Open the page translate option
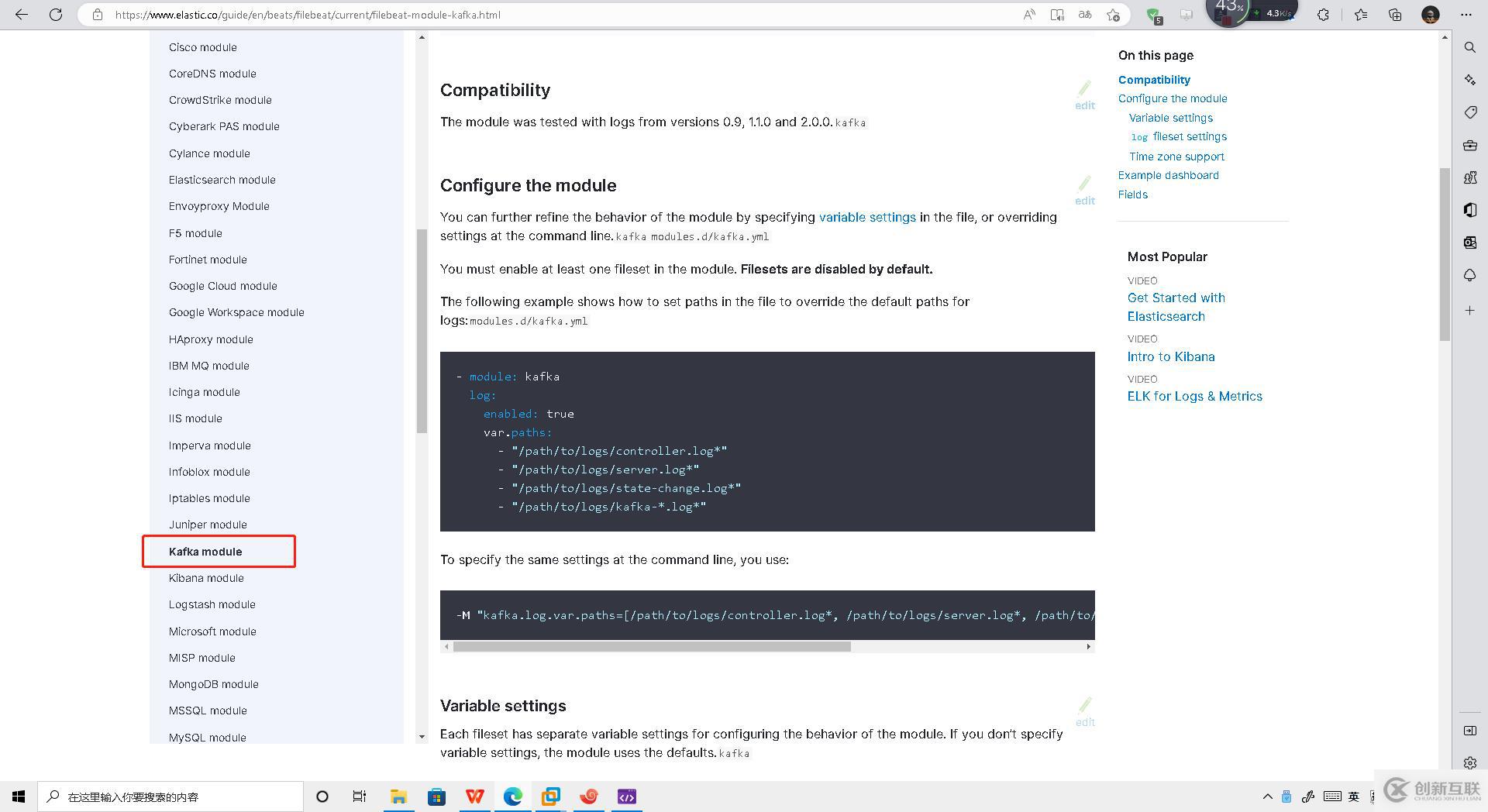This screenshot has width=1488, height=812. tap(1085, 15)
